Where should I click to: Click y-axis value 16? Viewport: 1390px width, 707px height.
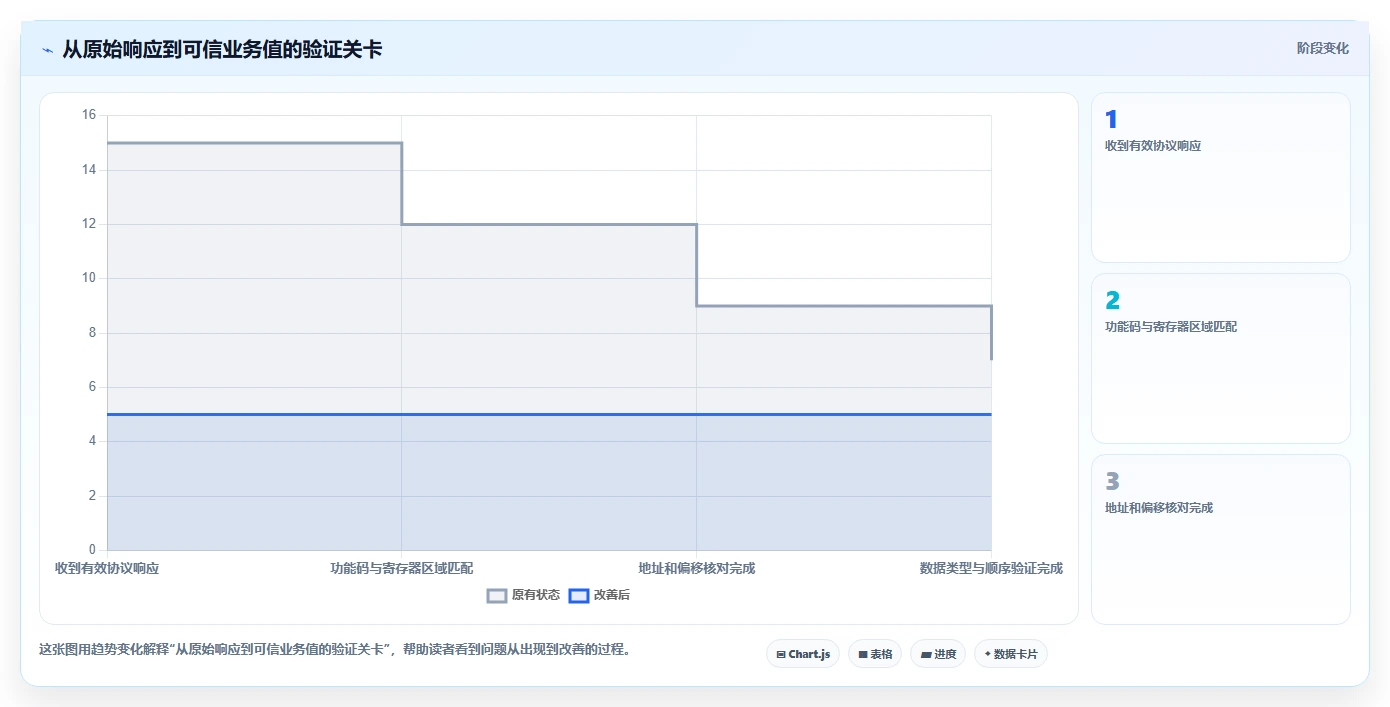point(88,115)
